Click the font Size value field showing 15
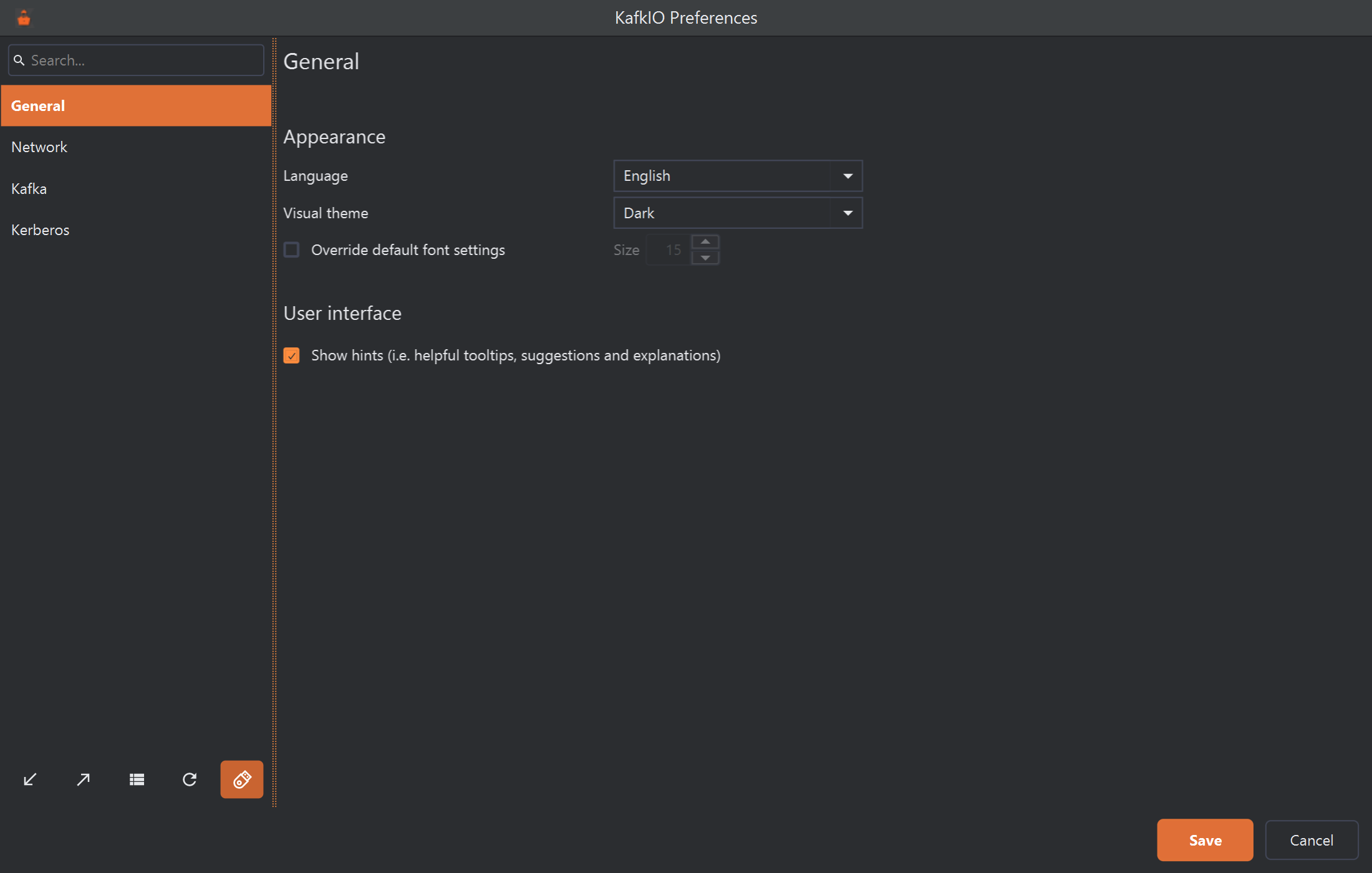Image resolution: width=1372 pixels, height=873 pixels. [x=669, y=250]
